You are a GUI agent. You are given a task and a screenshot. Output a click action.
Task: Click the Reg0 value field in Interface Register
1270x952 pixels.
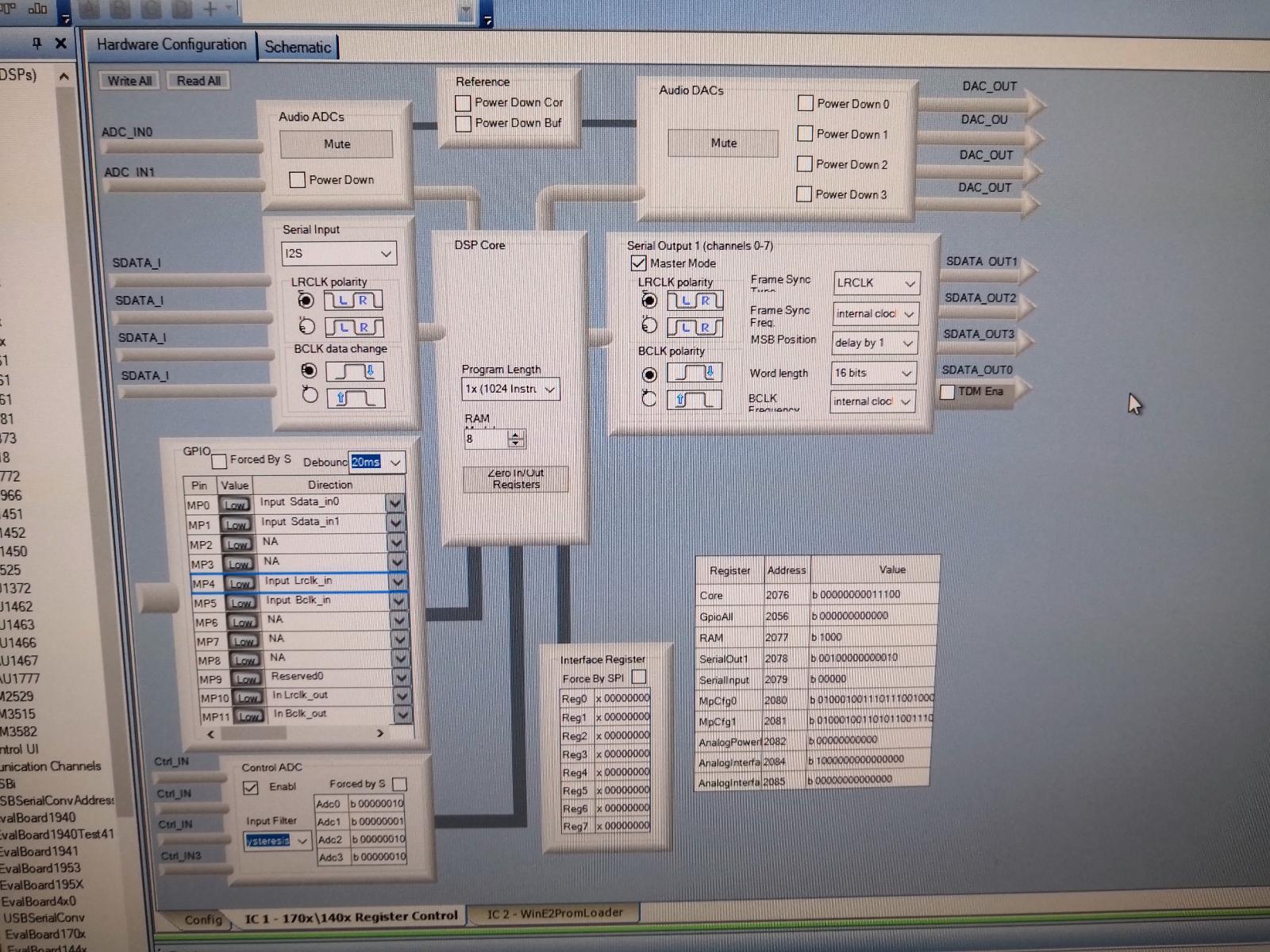(x=622, y=698)
